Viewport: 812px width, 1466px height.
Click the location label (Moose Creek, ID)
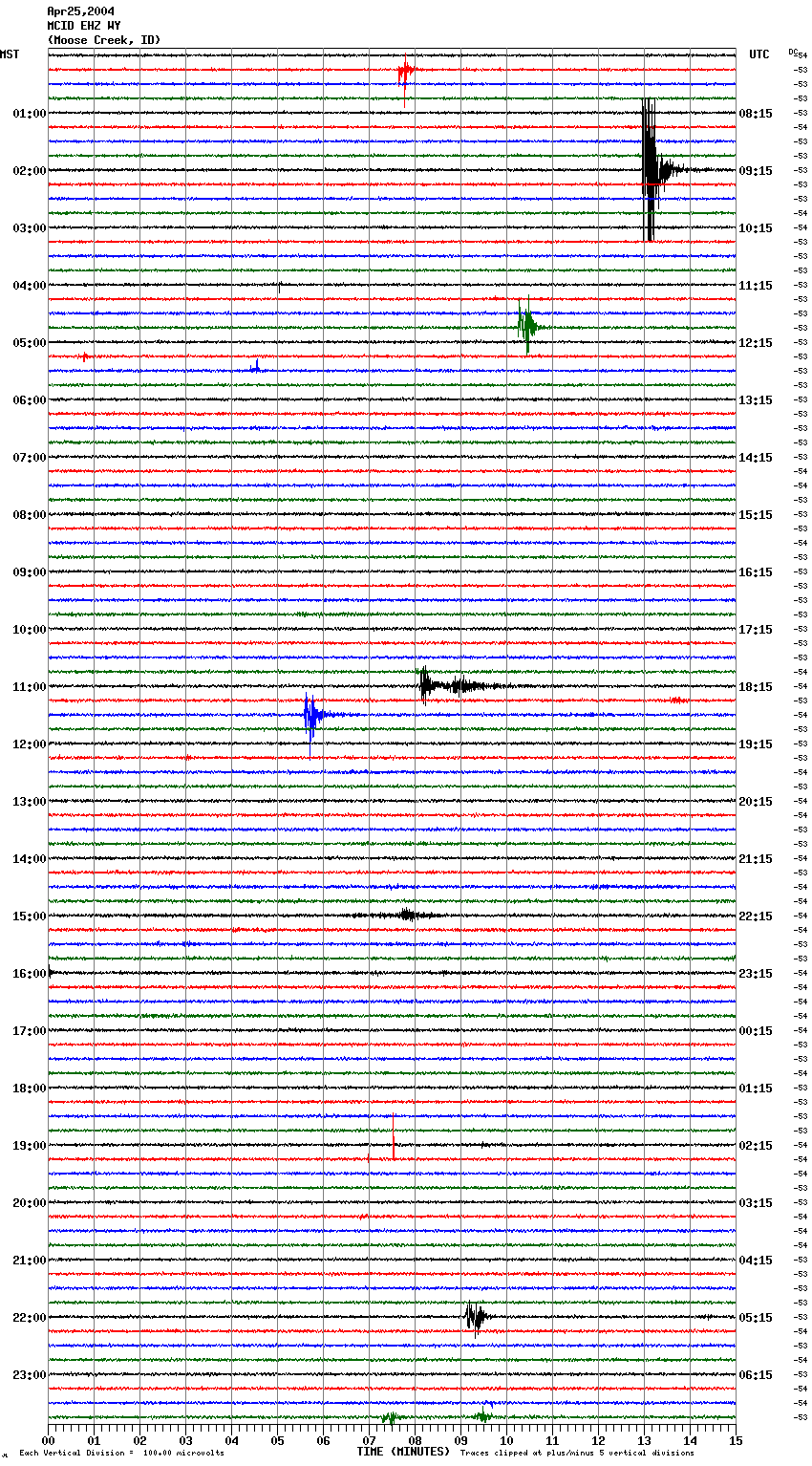click(103, 40)
